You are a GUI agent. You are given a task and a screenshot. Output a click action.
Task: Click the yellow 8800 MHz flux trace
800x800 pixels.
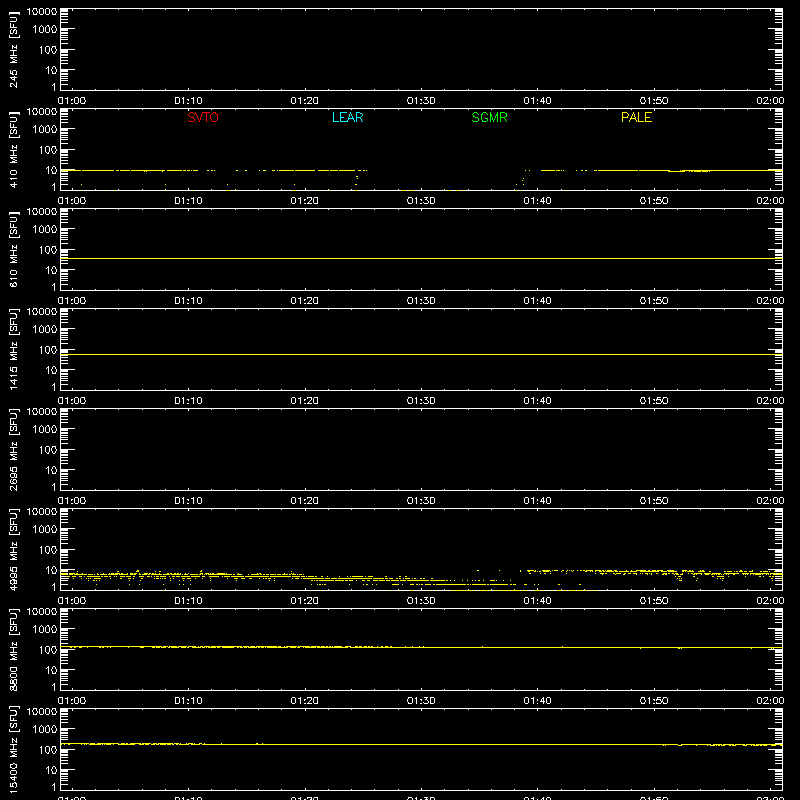(x=421, y=647)
